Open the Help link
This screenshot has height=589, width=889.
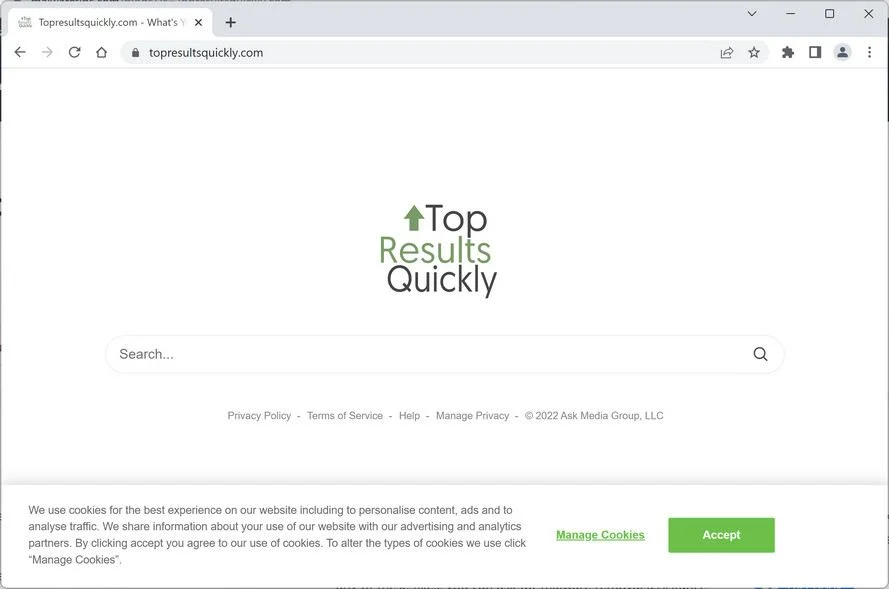click(409, 416)
